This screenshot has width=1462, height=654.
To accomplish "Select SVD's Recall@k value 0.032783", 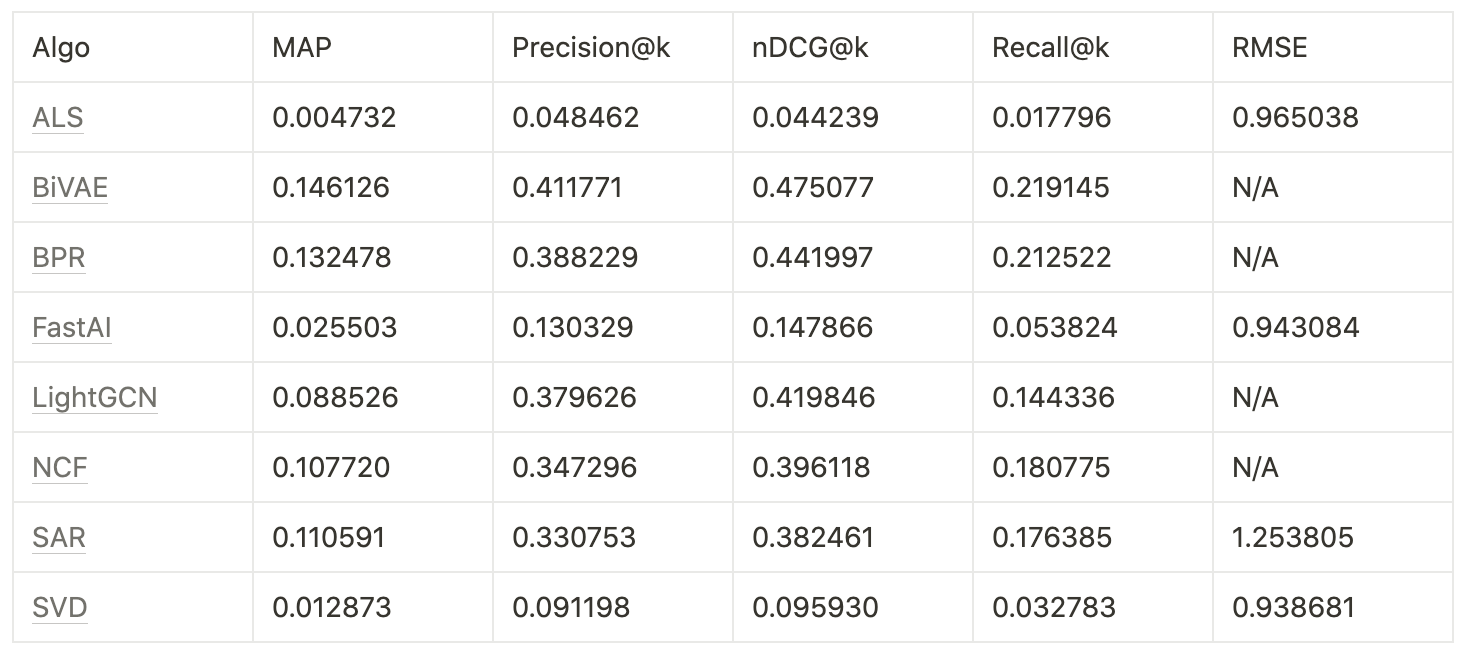I will (1053, 608).
